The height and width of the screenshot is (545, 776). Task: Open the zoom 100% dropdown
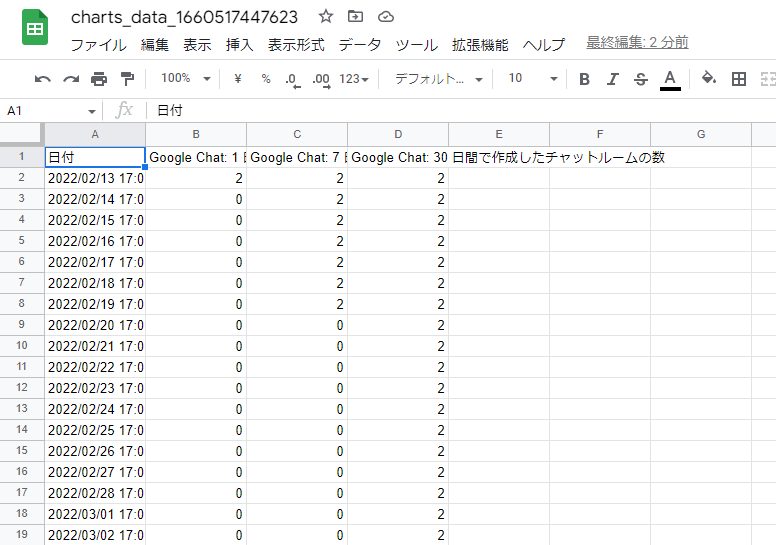pos(186,78)
